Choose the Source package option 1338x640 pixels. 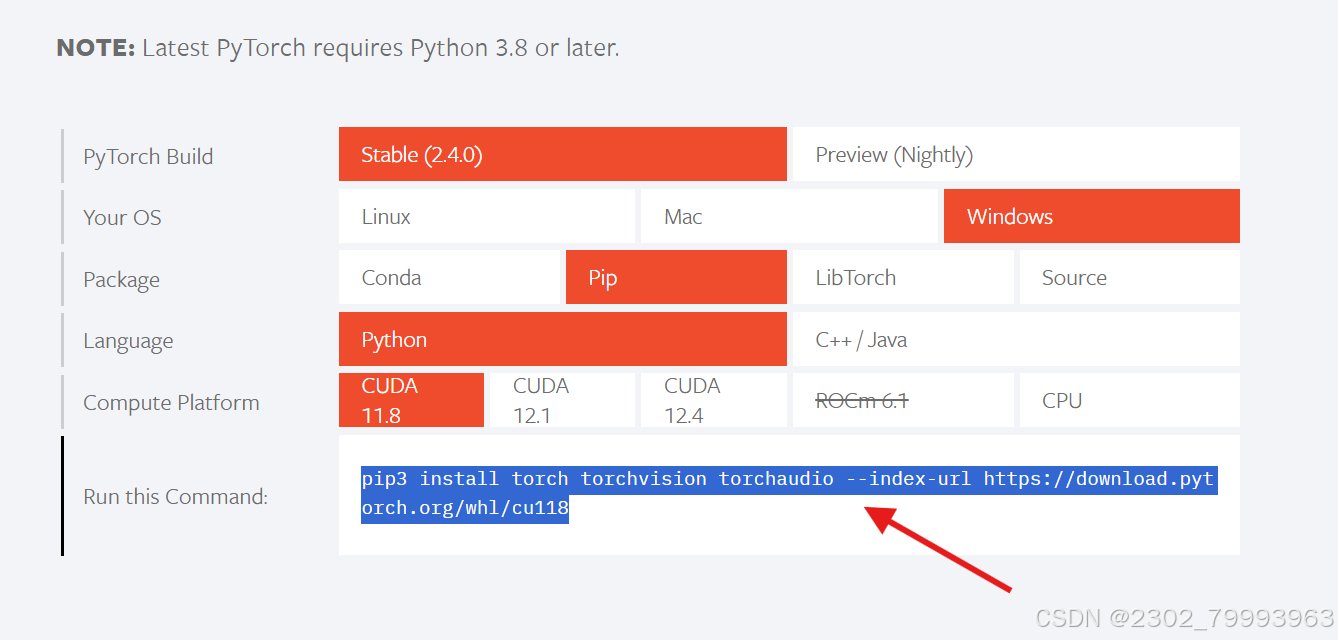click(x=1130, y=277)
